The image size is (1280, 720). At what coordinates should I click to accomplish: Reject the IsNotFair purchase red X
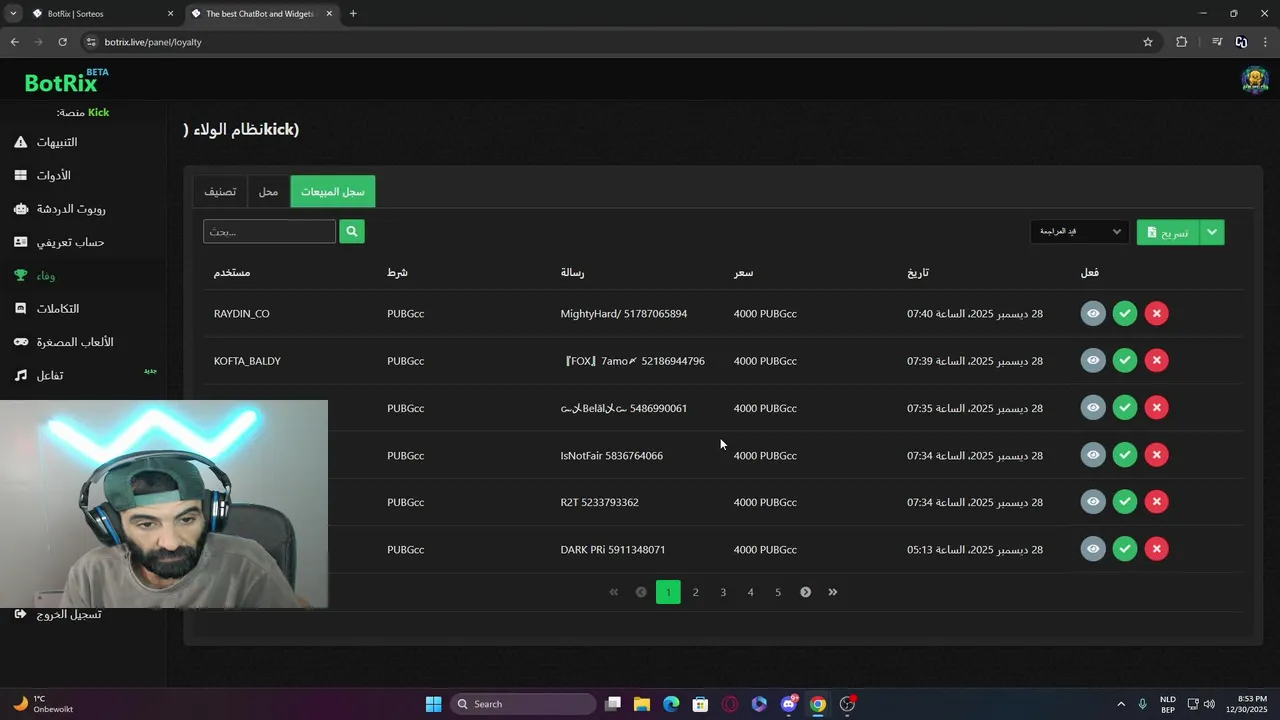coord(1156,454)
